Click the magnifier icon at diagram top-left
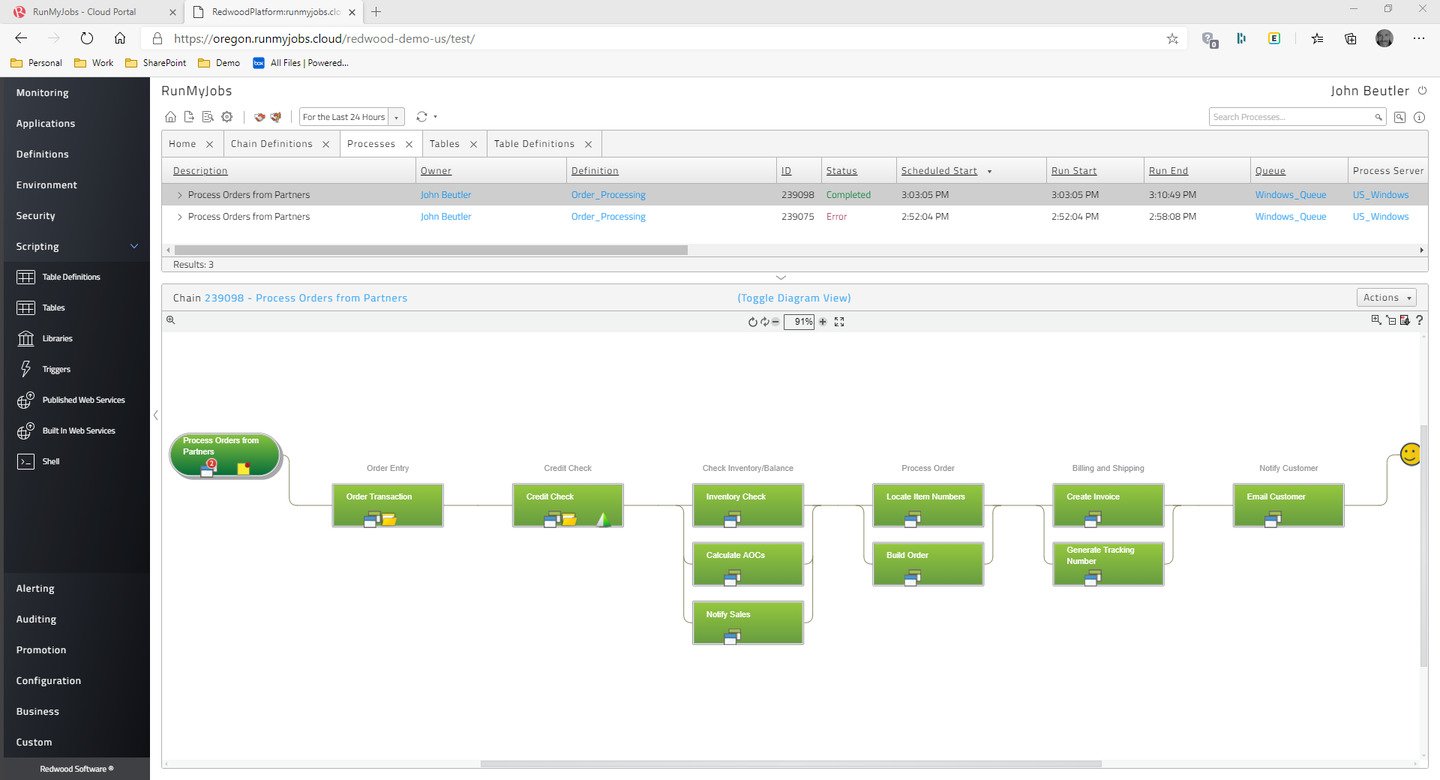Image resolution: width=1440 pixels, height=780 pixels. coord(171,320)
